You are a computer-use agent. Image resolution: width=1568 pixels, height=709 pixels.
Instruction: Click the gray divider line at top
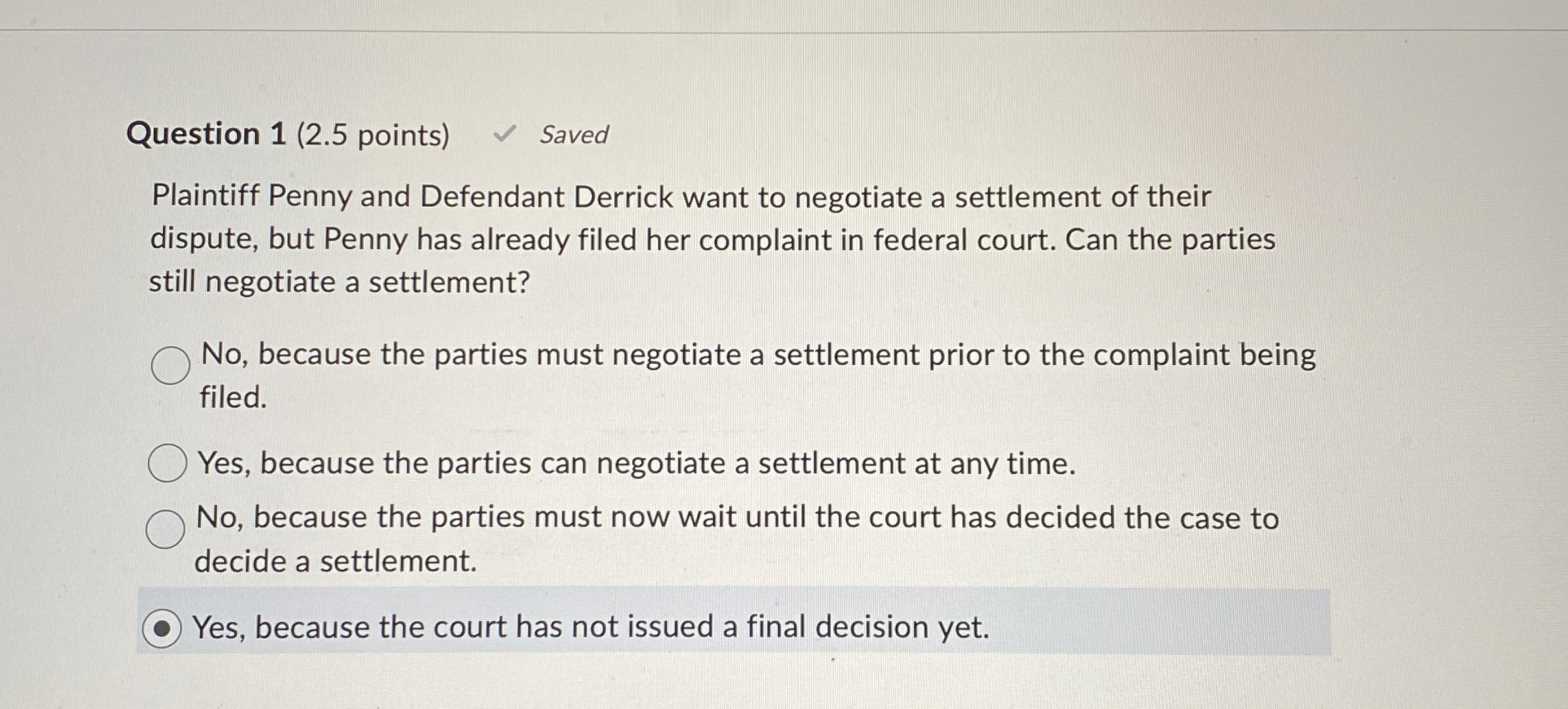(x=778, y=29)
